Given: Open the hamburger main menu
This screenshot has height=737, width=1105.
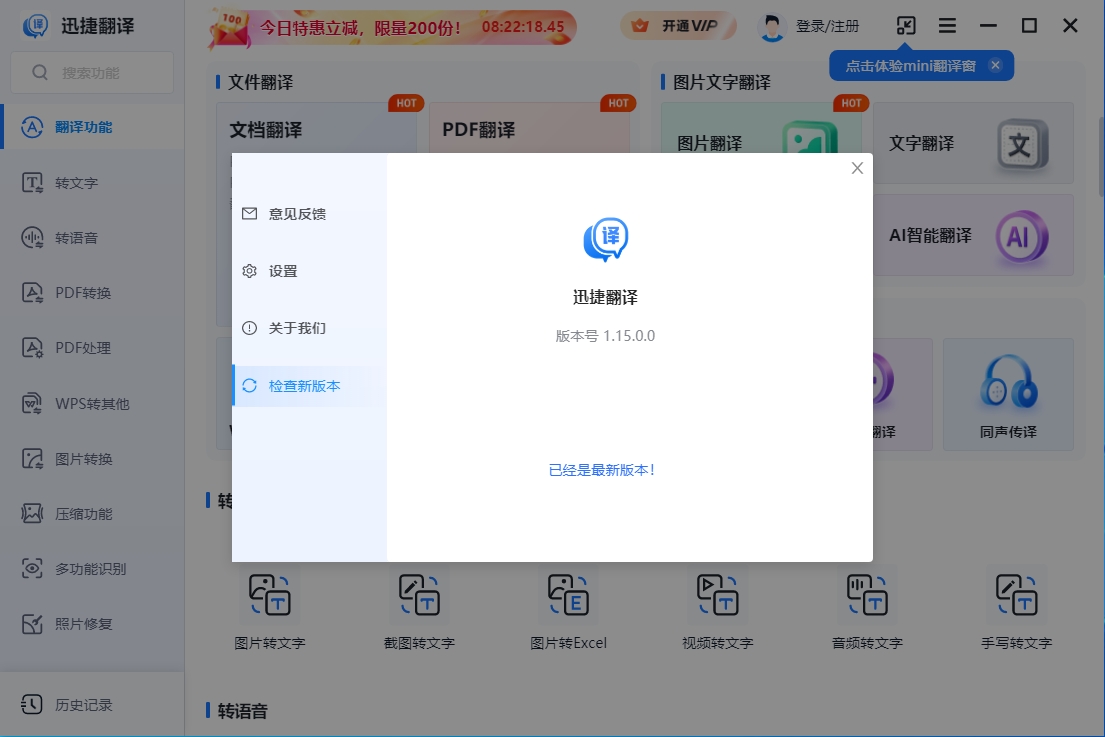Looking at the screenshot, I should pos(947,26).
